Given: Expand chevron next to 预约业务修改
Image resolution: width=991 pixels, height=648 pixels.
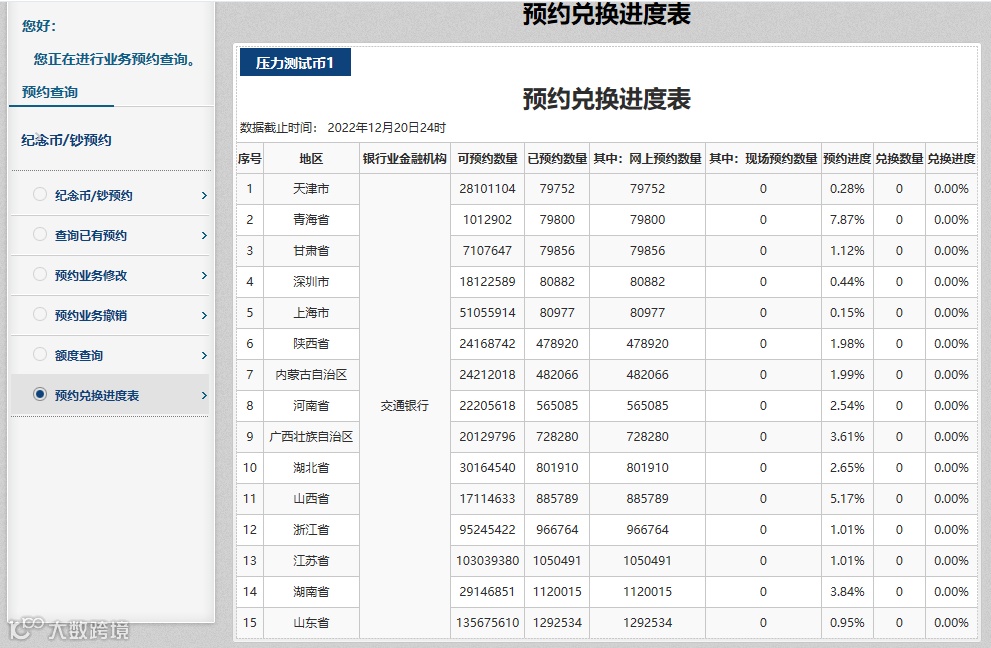Looking at the screenshot, I should click(x=204, y=275).
